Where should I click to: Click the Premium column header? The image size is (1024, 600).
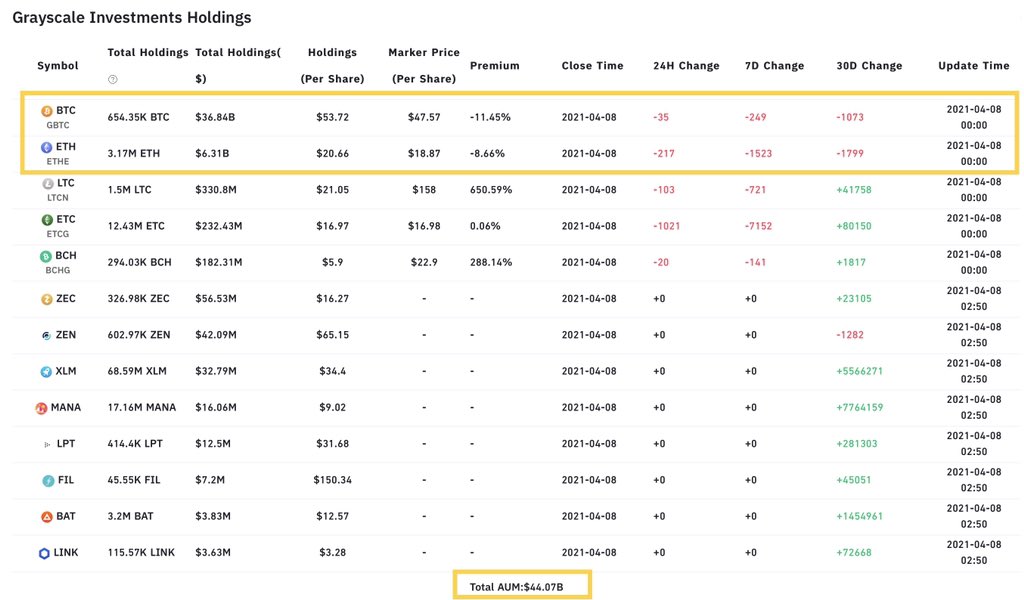coord(494,65)
